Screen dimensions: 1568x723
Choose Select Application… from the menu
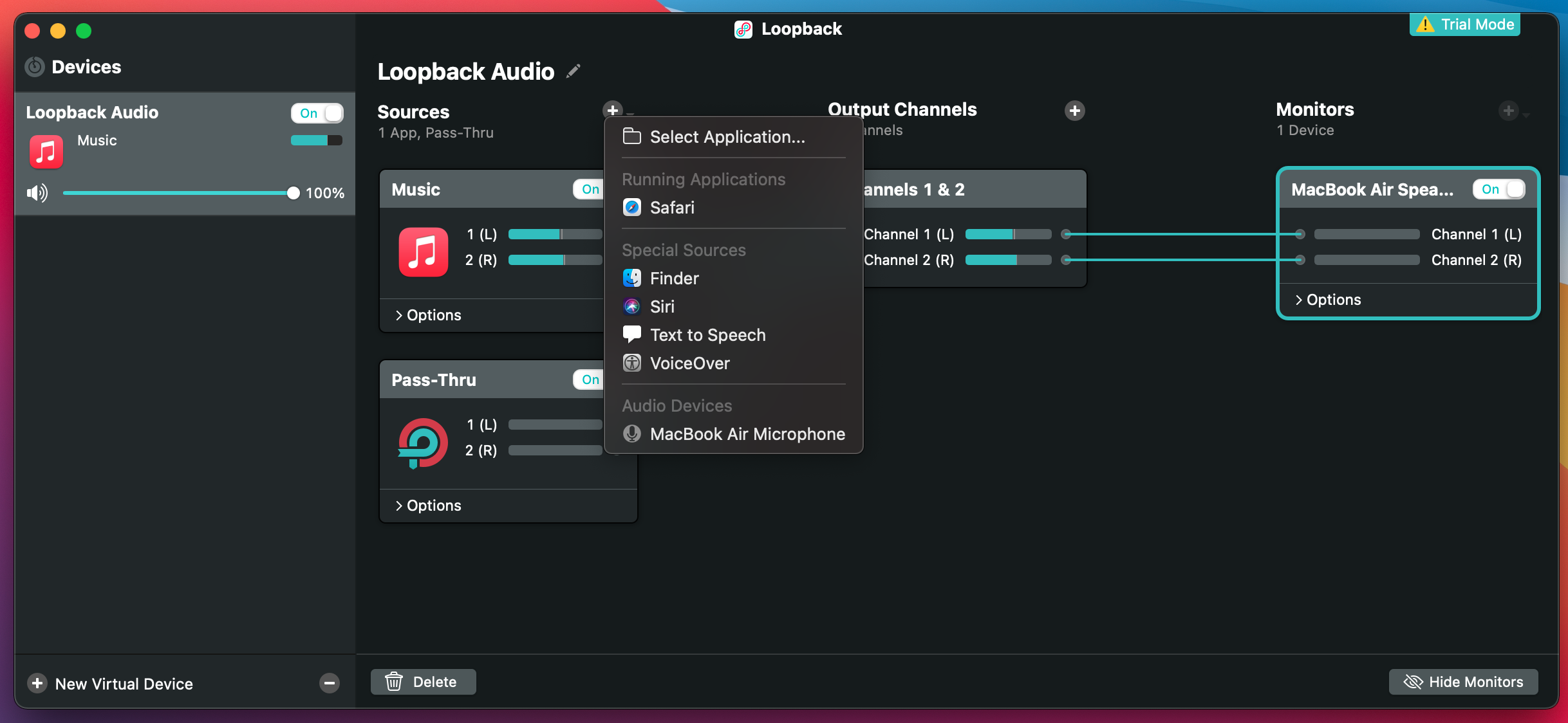pyautogui.click(x=734, y=136)
